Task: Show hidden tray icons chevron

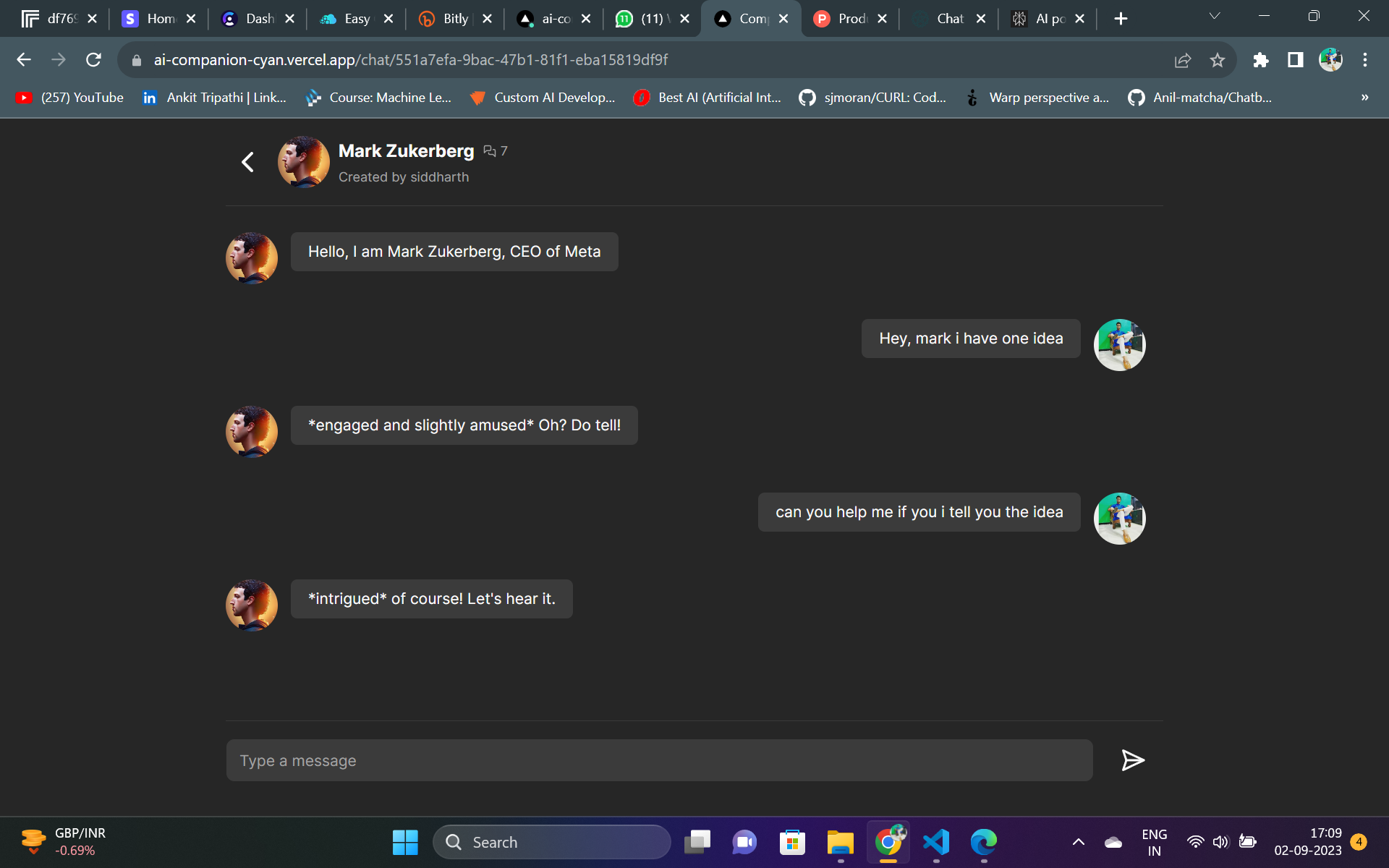Action: 1078,842
